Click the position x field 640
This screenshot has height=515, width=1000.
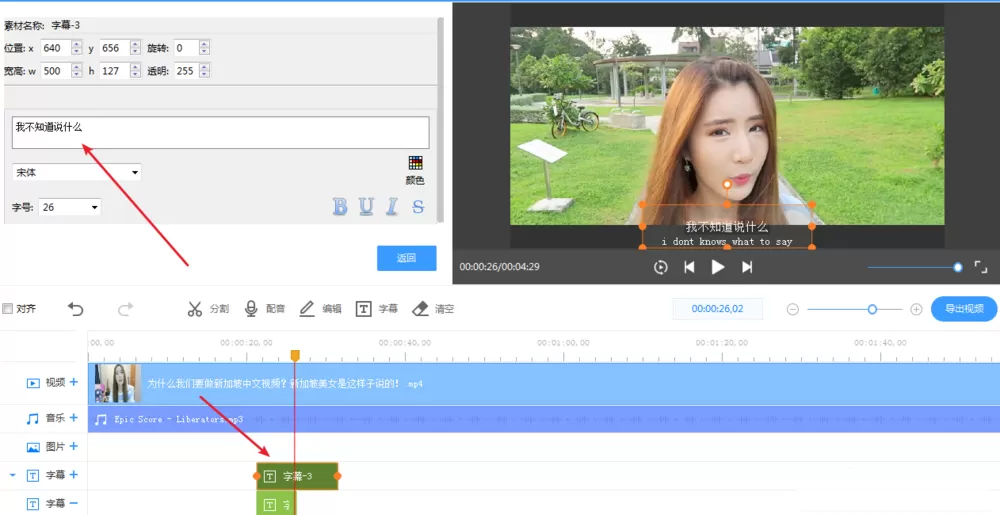tap(55, 48)
